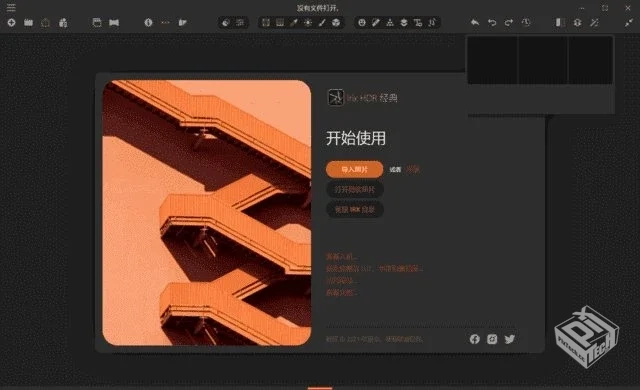640x390 pixels.
Task: Click the triangle hierarchy icon
Action: tap(390, 22)
